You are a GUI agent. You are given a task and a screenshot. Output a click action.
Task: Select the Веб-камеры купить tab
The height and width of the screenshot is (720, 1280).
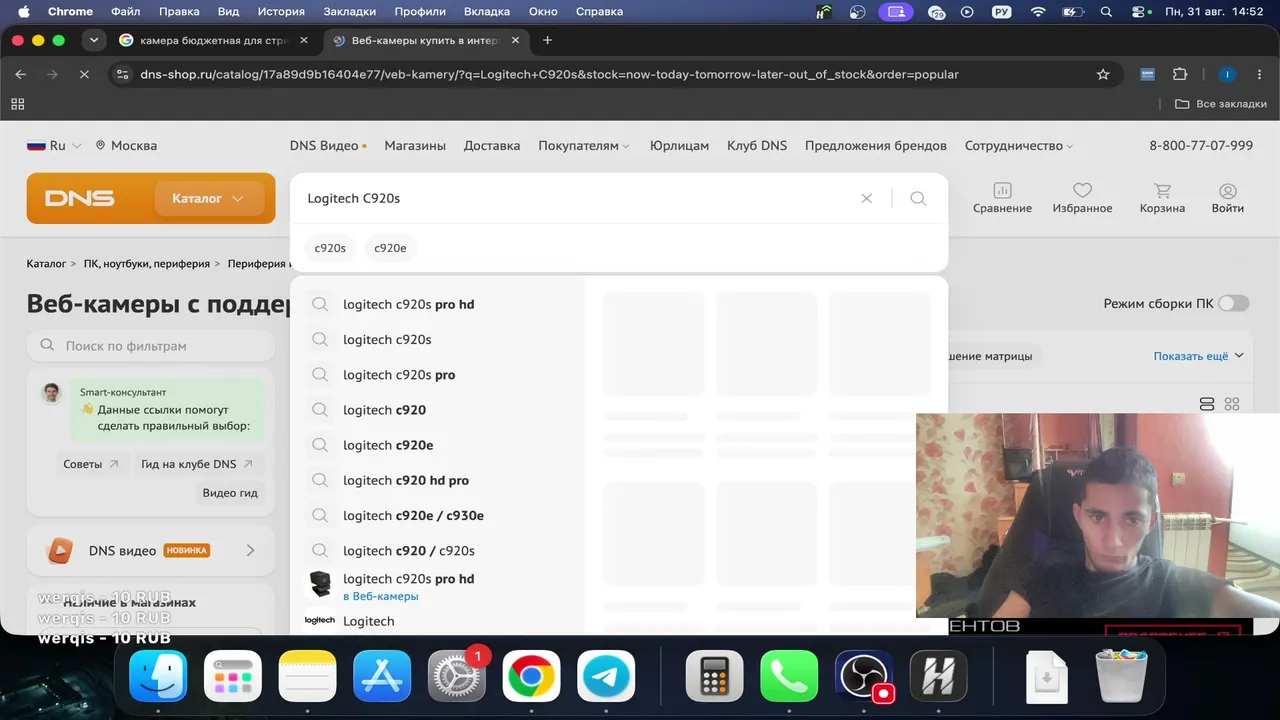428,40
